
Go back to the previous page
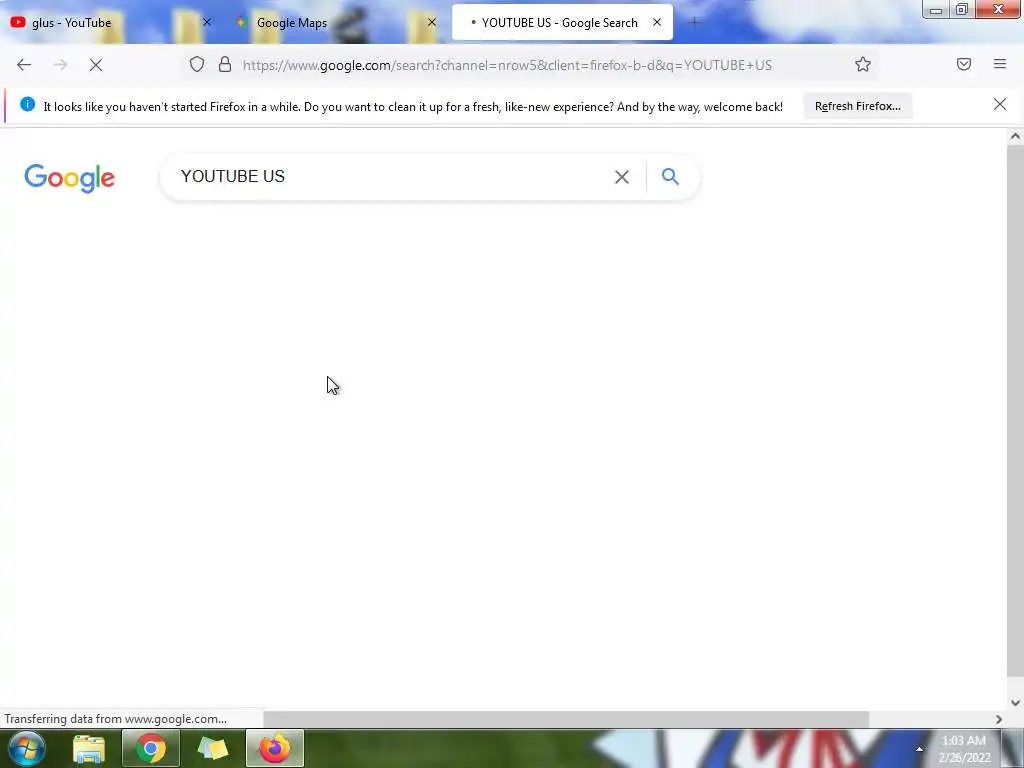tap(24, 65)
